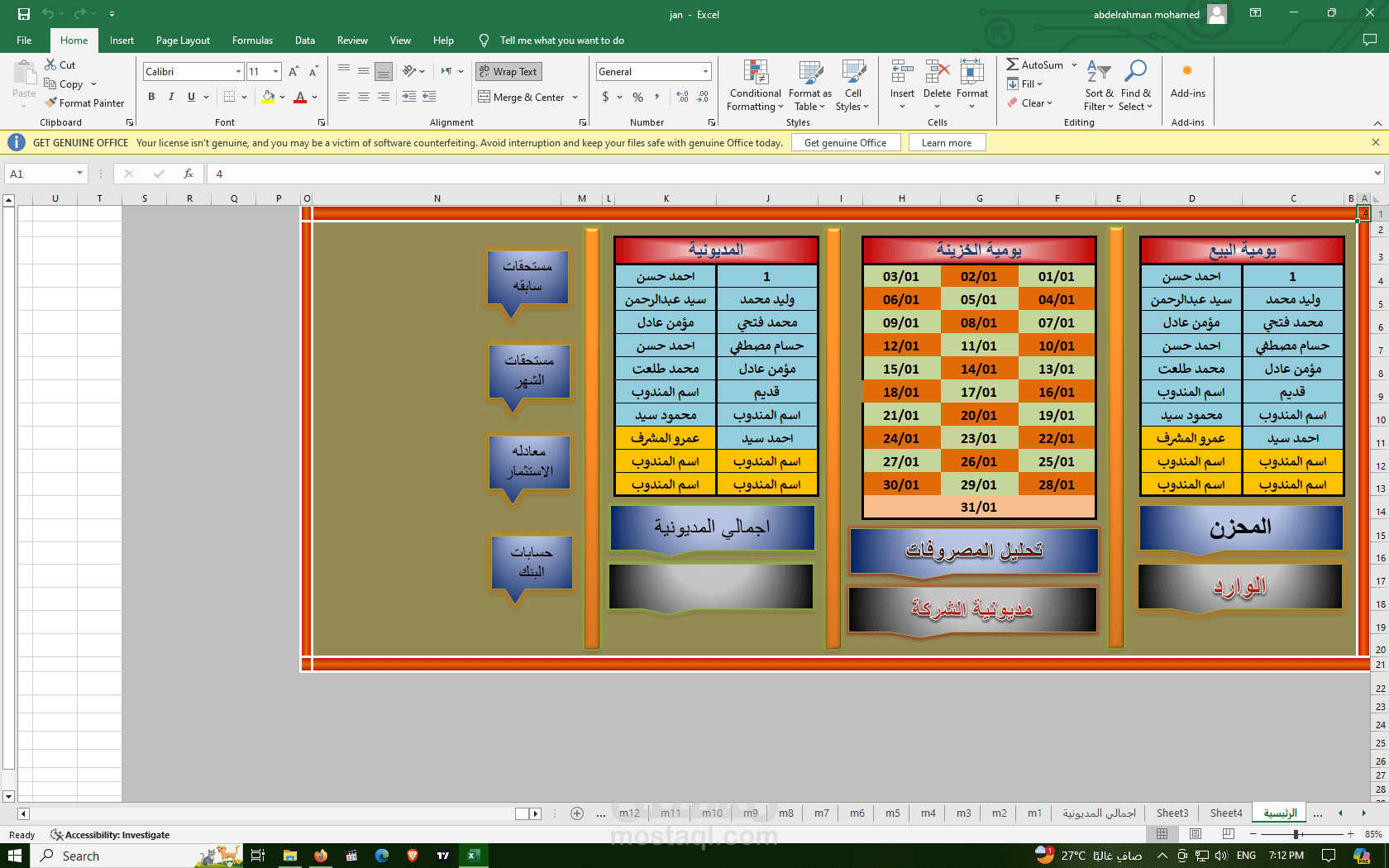The image size is (1389, 868).
Task: Click the Font Color A icon
Action: [300, 97]
